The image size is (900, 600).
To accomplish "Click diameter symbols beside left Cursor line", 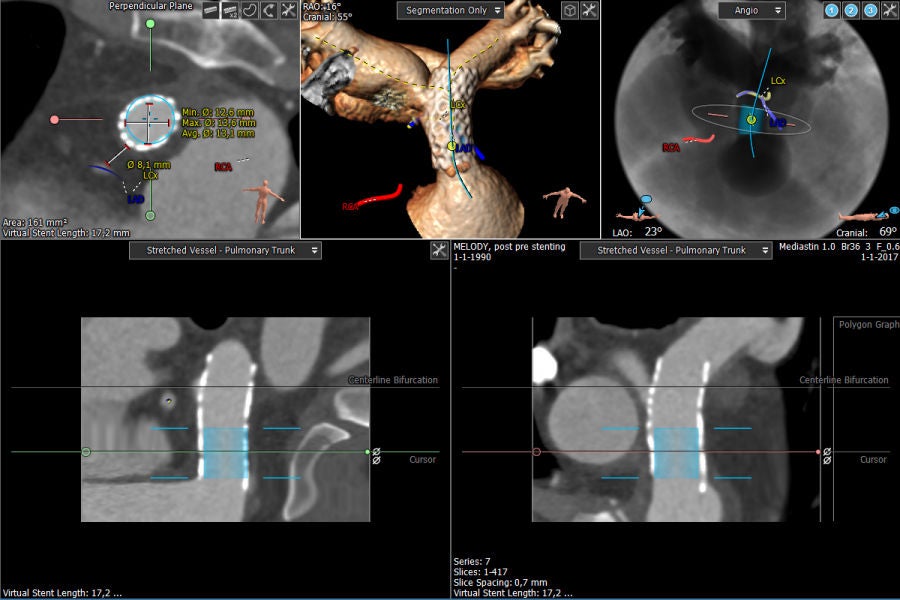I will click(377, 456).
